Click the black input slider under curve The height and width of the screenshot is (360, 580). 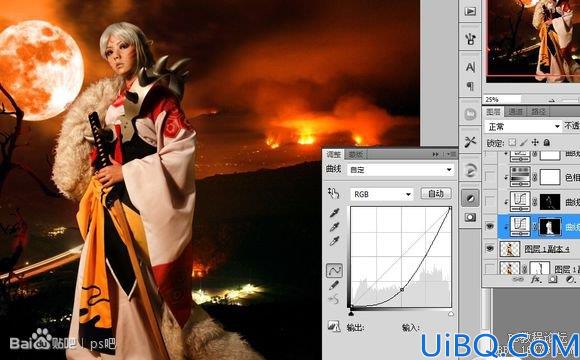(x=351, y=314)
